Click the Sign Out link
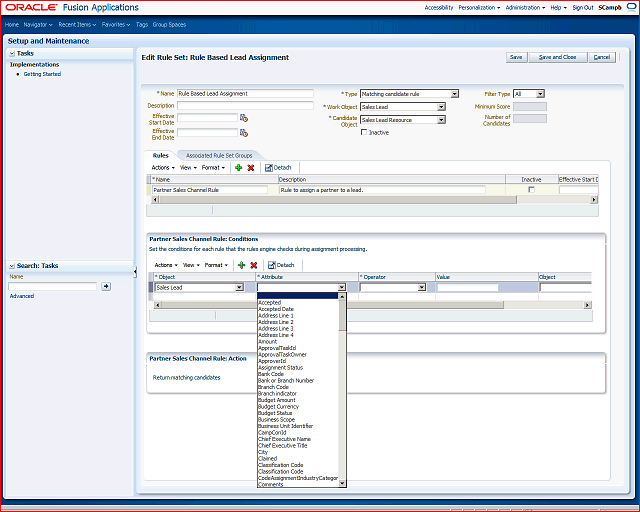This screenshot has height=512, width=640. pyautogui.click(x=583, y=7)
